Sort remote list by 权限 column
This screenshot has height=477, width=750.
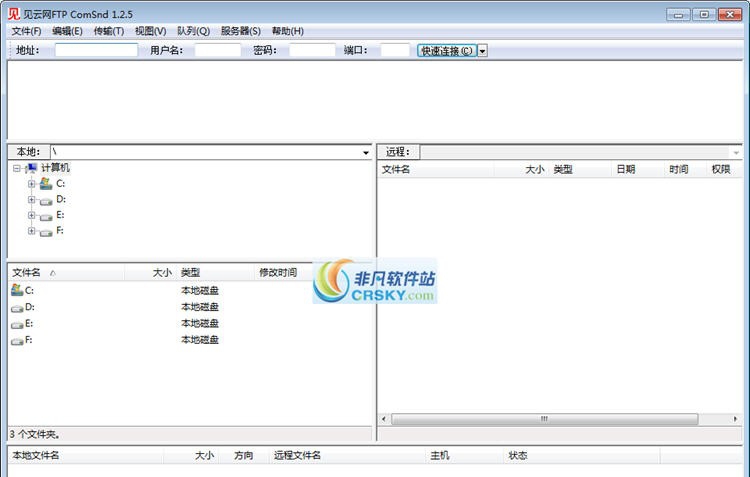(x=724, y=169)
